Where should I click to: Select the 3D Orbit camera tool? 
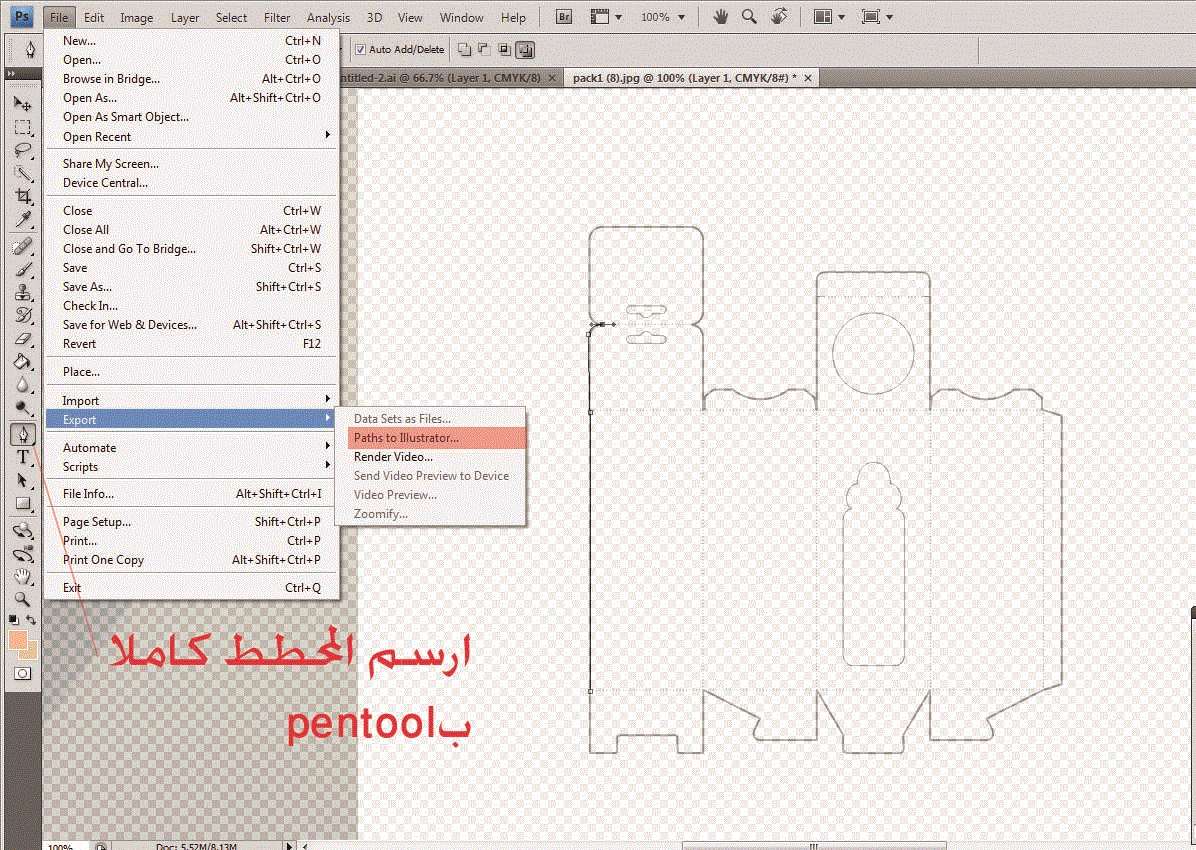click(23, 553)
